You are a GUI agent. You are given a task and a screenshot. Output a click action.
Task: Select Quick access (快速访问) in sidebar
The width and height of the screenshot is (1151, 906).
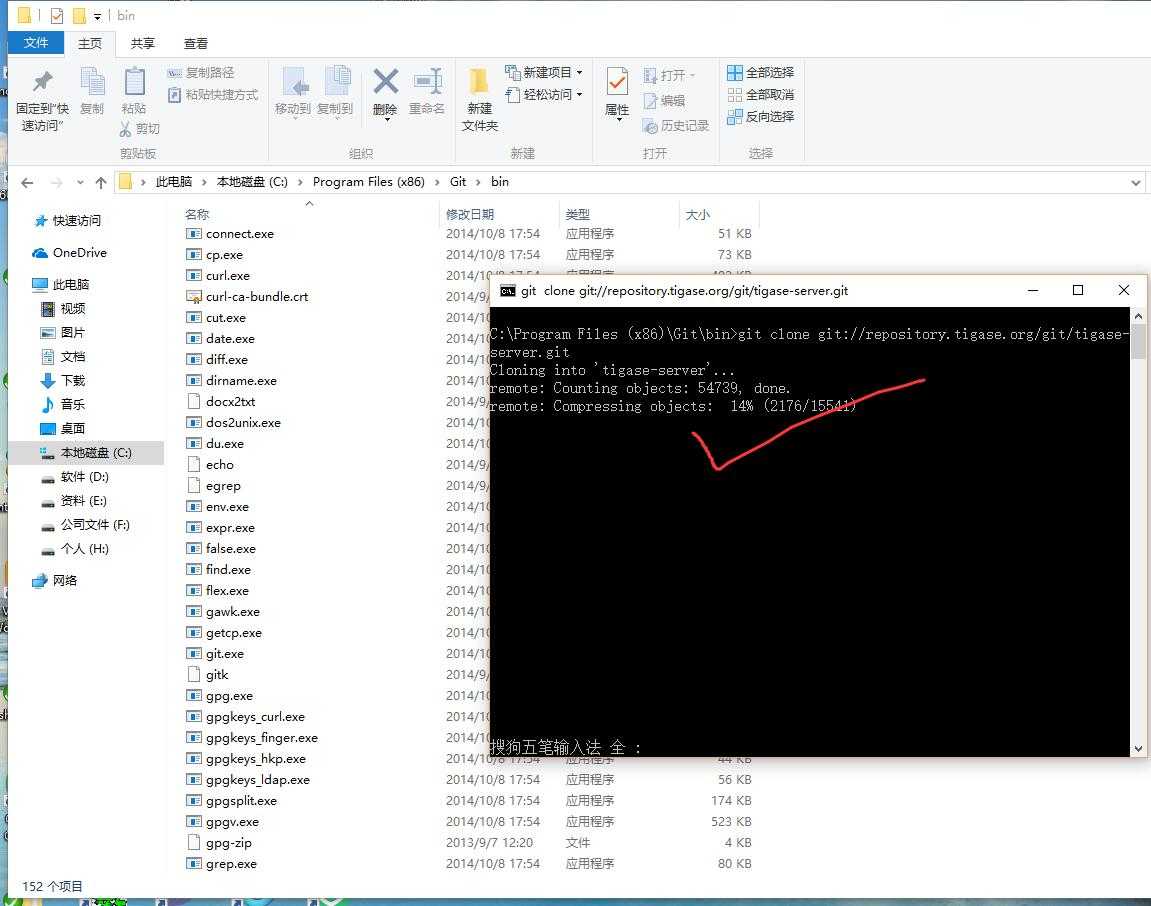coord(76,221)
